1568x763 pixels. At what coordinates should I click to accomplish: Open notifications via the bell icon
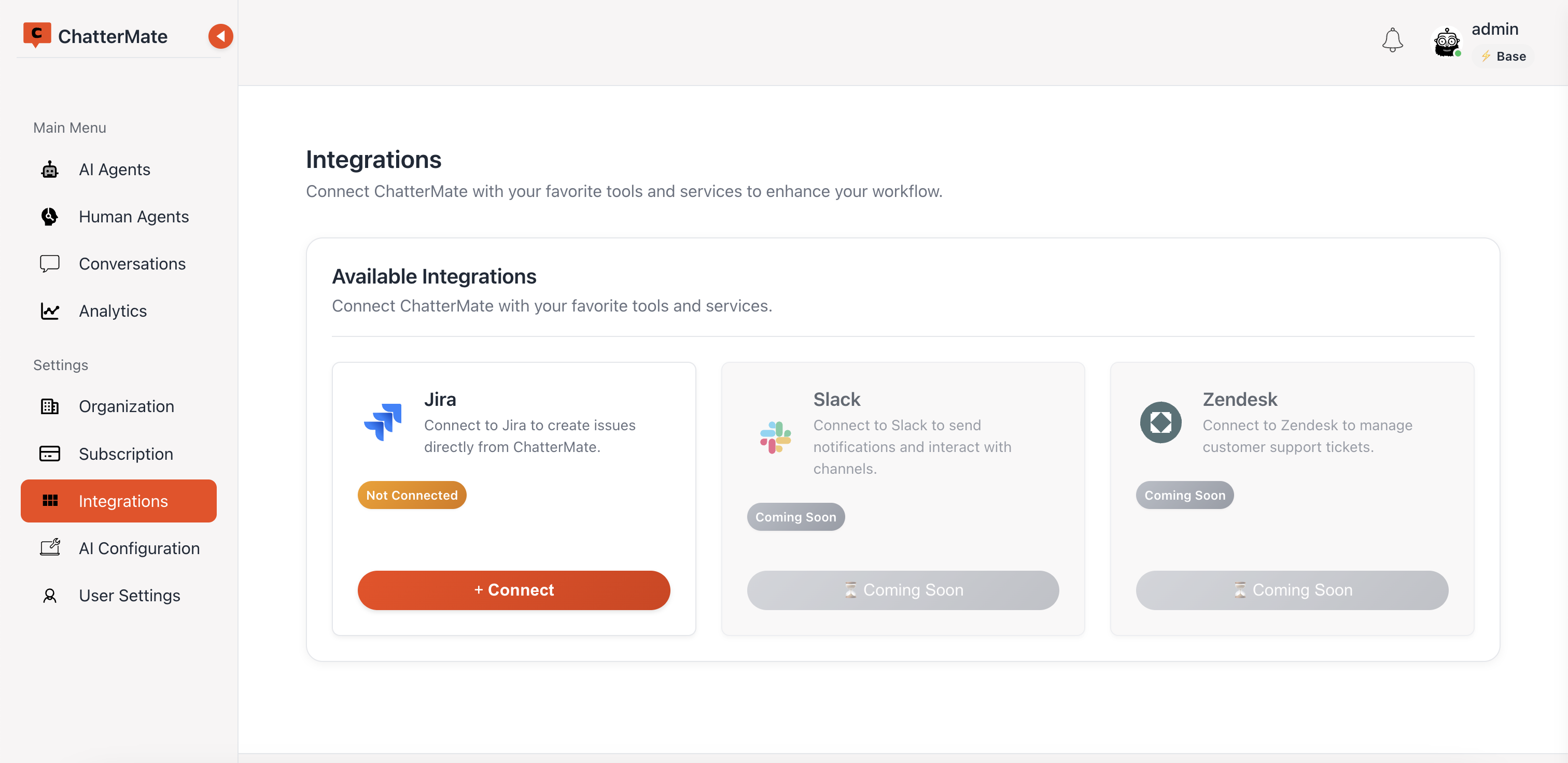point(1393,40)
